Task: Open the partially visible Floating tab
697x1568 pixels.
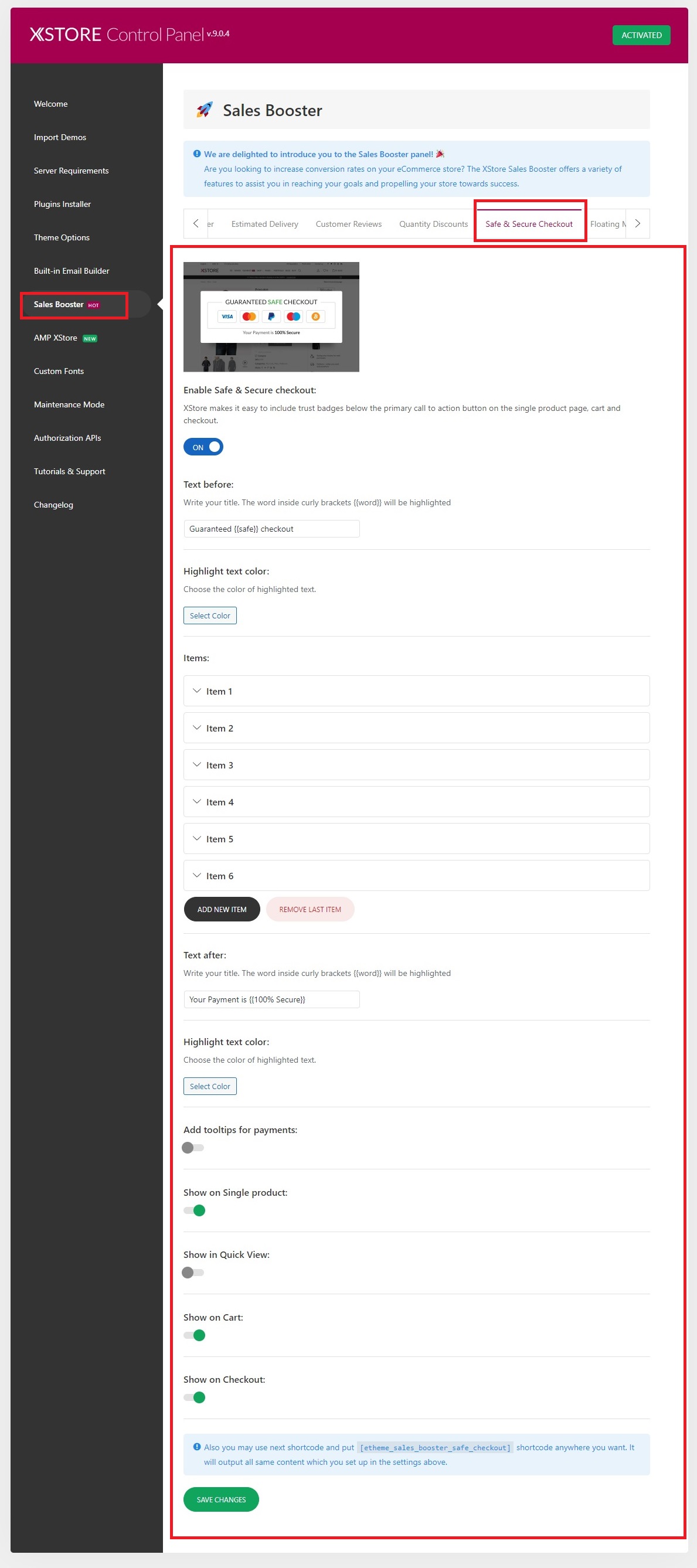Action: 607,224
